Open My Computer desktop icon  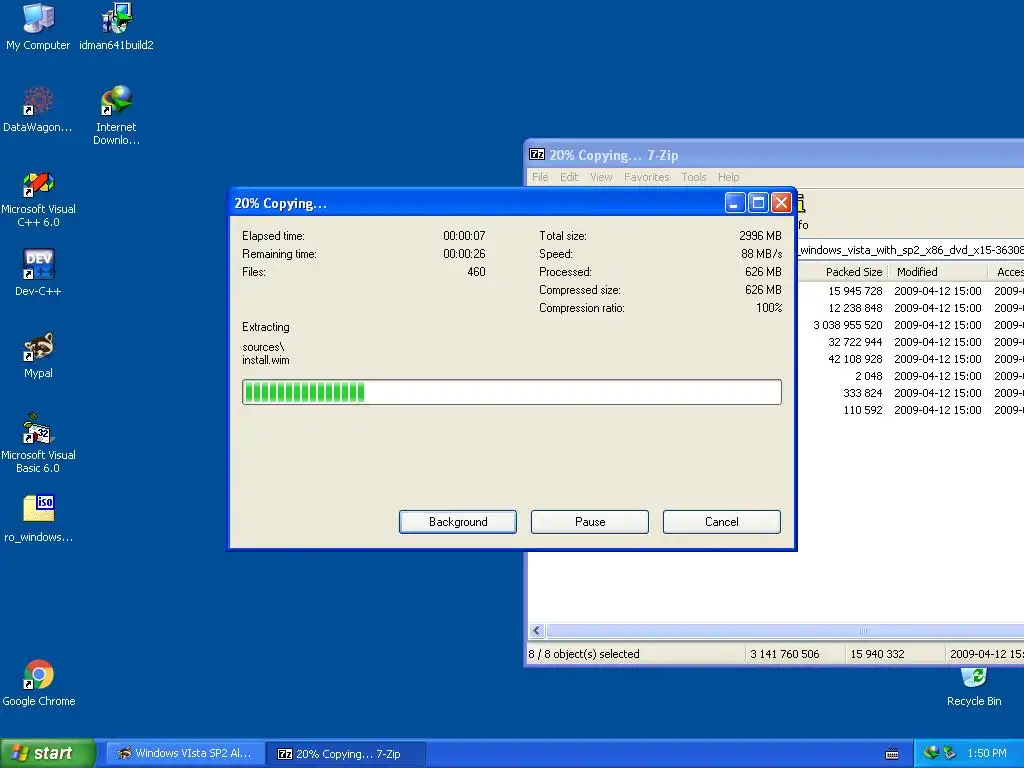[x=38, y=26]
